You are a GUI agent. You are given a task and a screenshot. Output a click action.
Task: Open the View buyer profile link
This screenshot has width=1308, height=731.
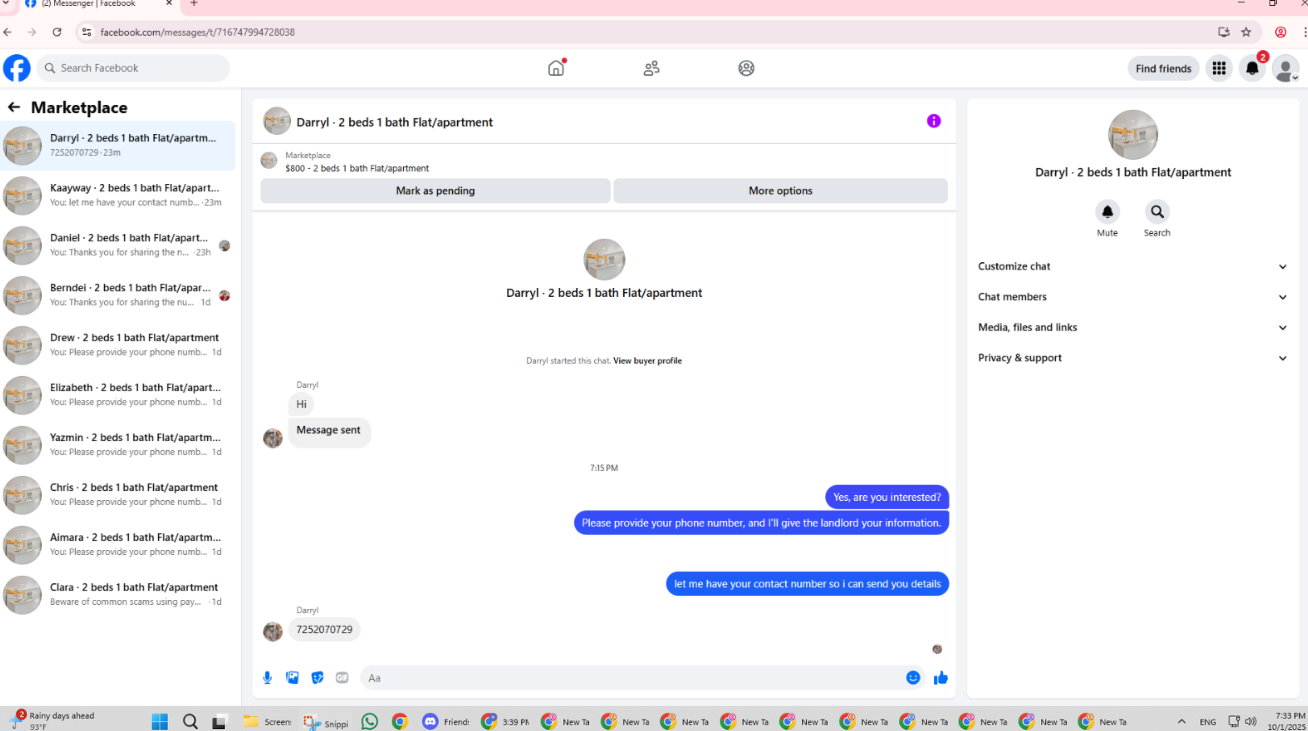[x=647, y=361]
